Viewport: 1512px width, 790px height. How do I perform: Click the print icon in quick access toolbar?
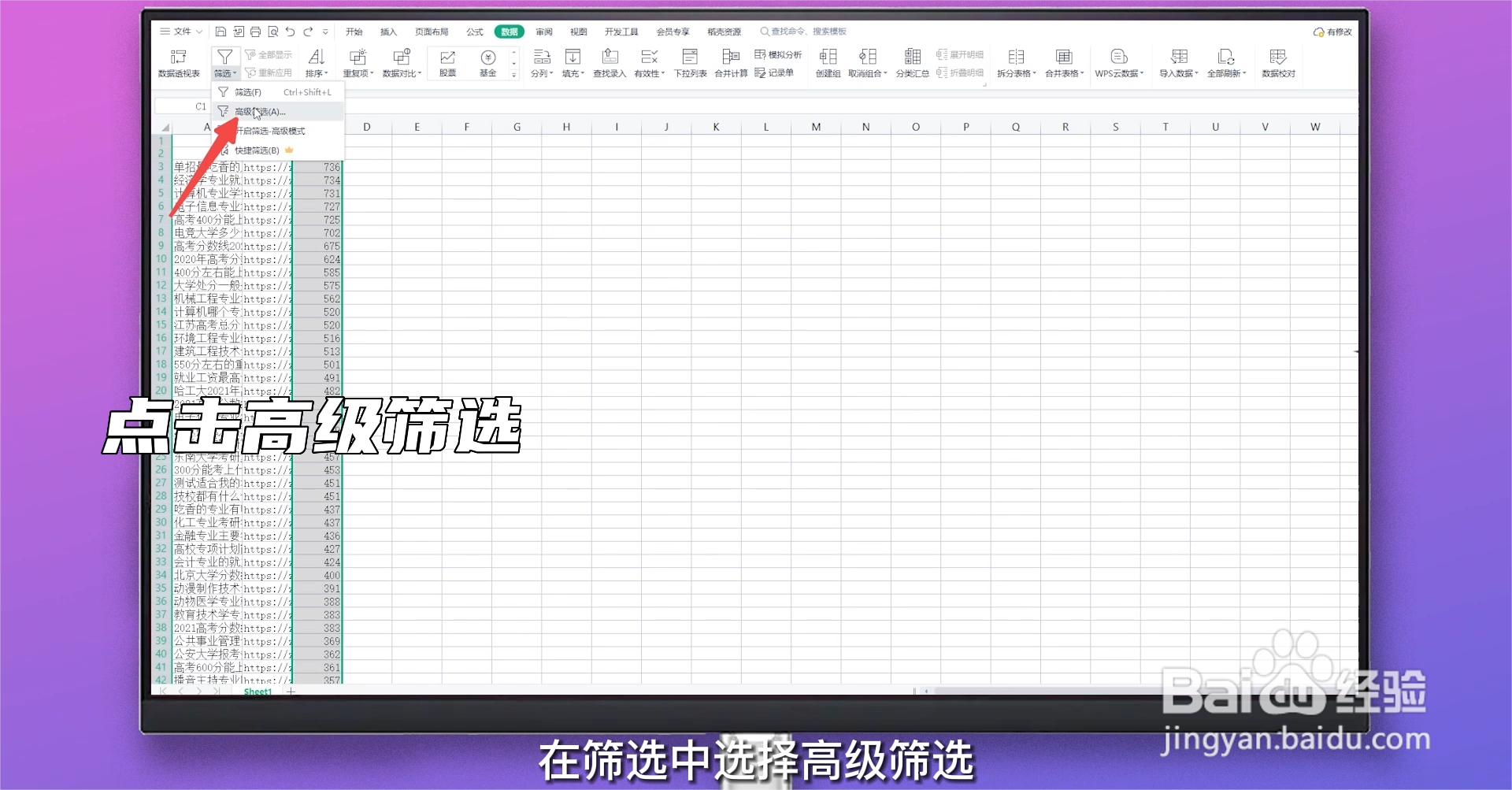click(255, 32)
